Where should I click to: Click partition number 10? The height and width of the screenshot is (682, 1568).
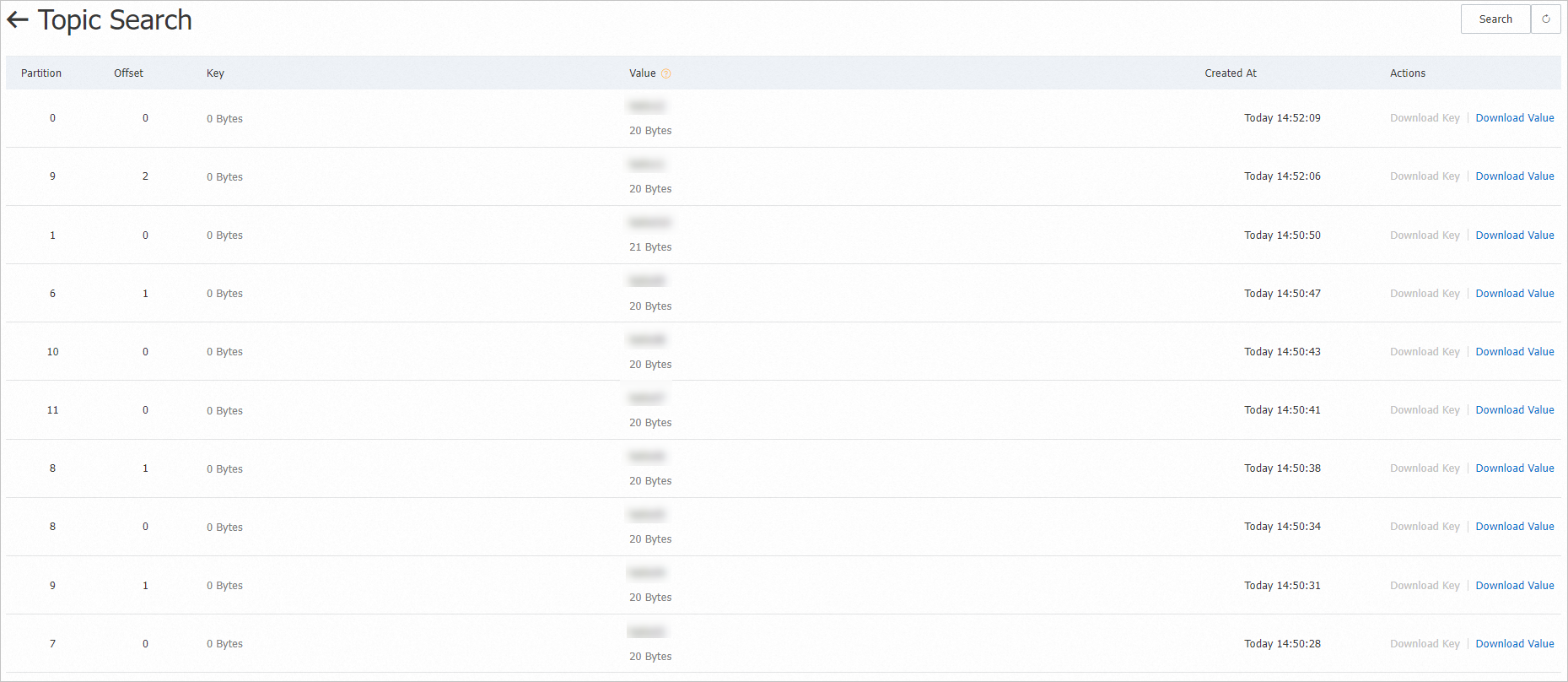pos(52,352)
